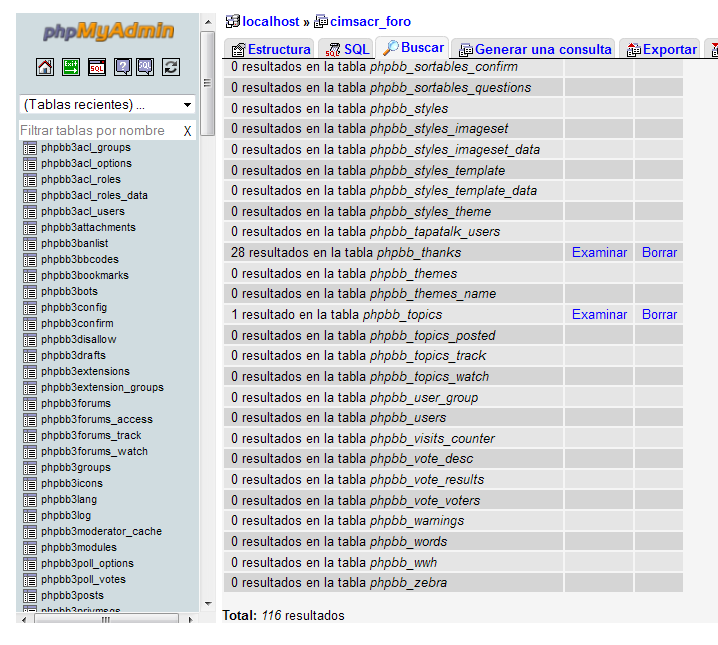Click Borrar for phpbb_topics result
Image resolution: width=718 pixels, height=645 pixels.
[x=659, y=314]
